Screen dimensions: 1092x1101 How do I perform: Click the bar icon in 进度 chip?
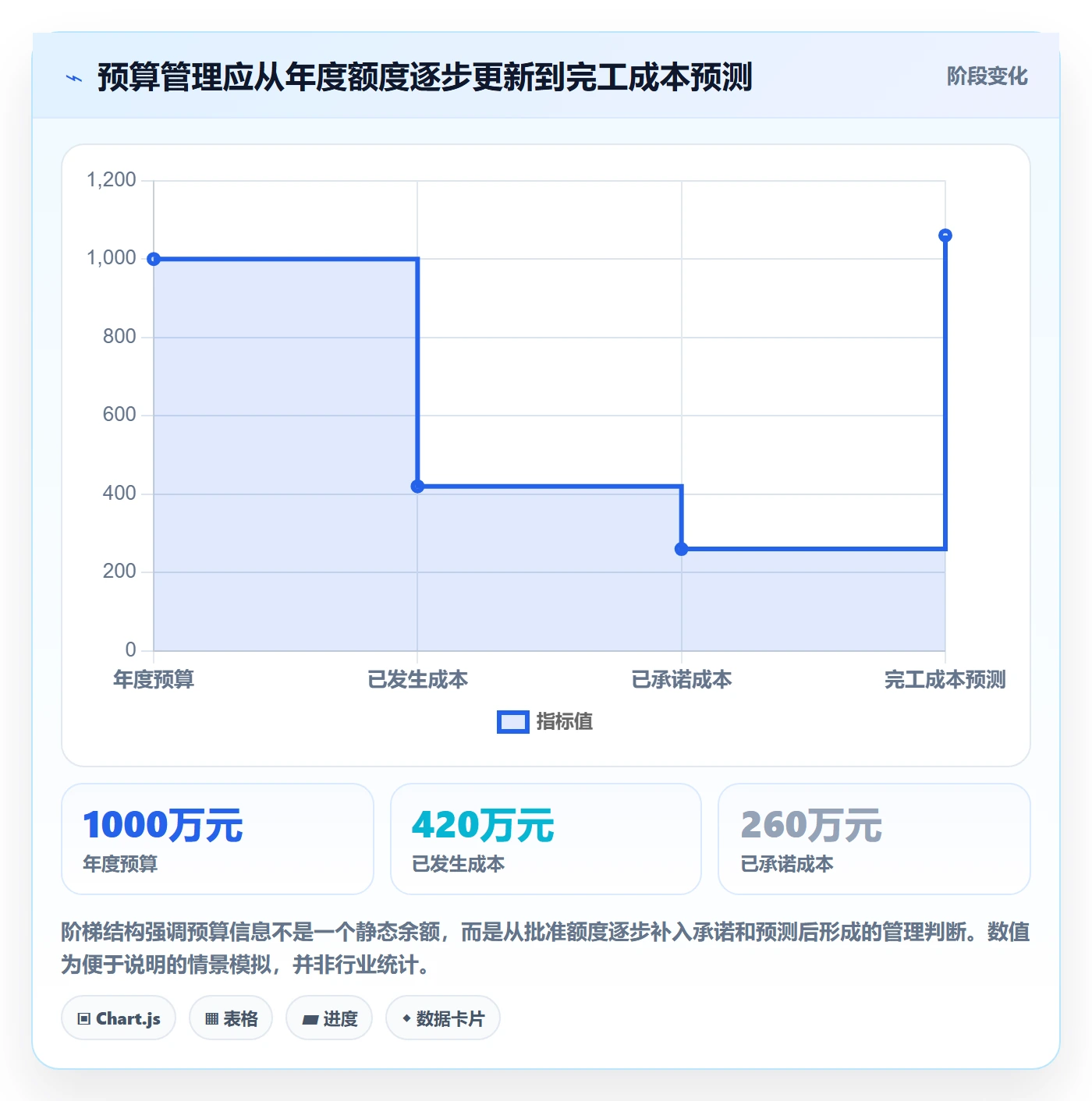point(310,1019)
